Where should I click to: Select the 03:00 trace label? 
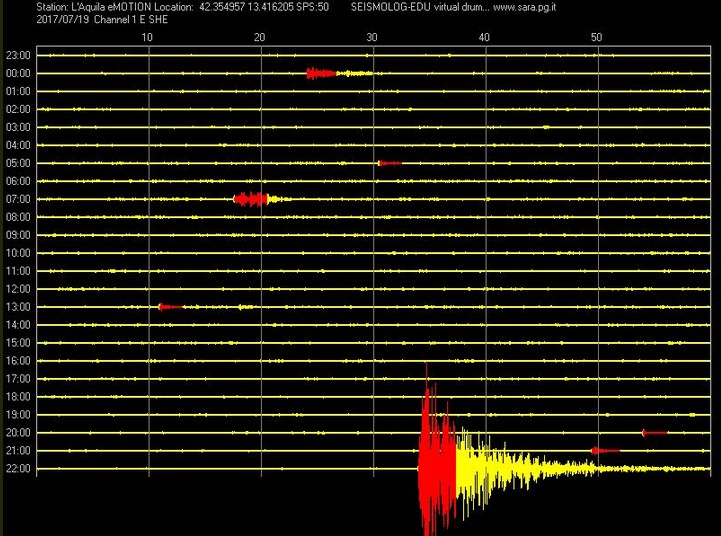pos(18,127)
